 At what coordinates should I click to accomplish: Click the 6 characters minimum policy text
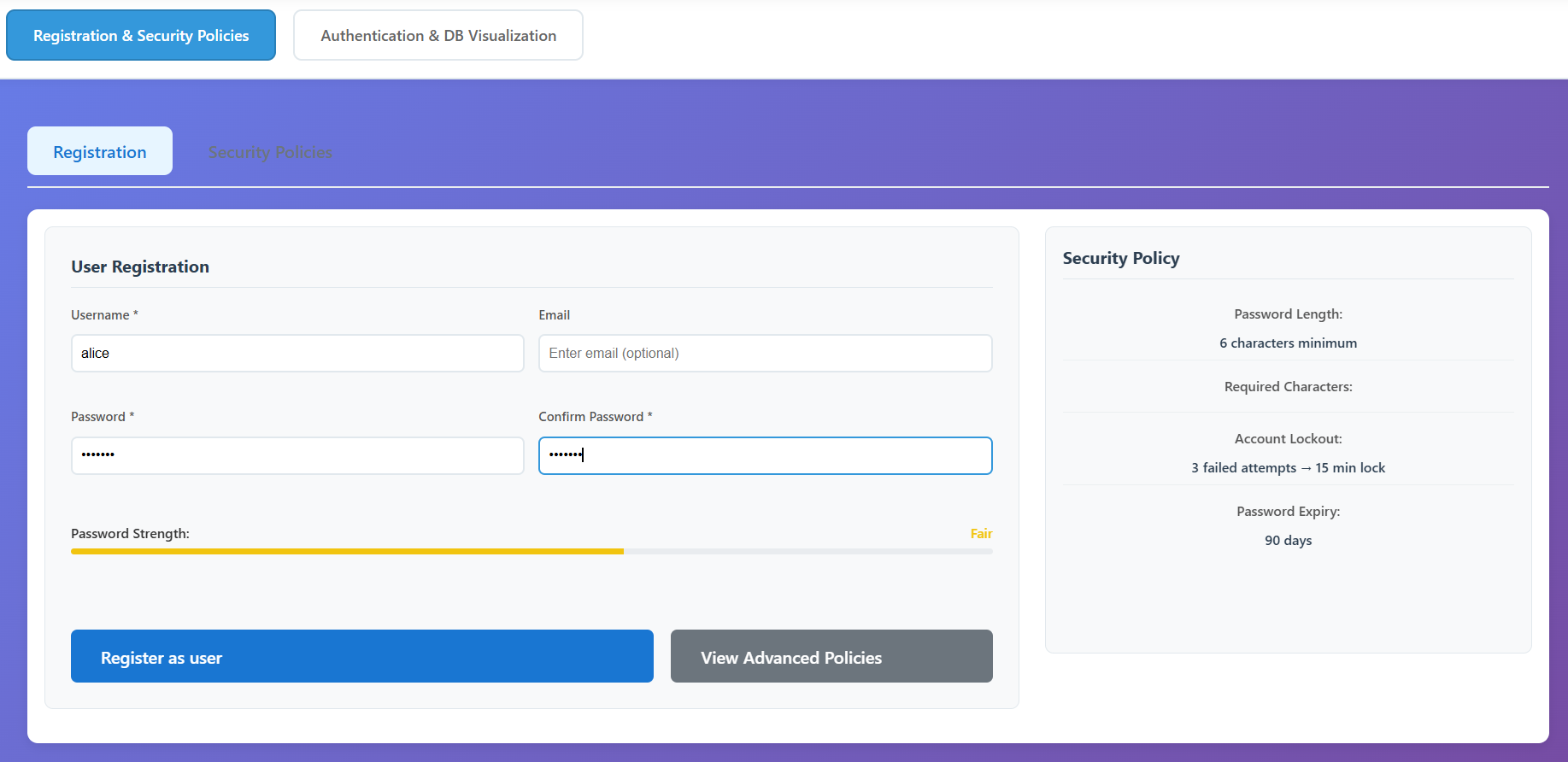pos(1288,343)
